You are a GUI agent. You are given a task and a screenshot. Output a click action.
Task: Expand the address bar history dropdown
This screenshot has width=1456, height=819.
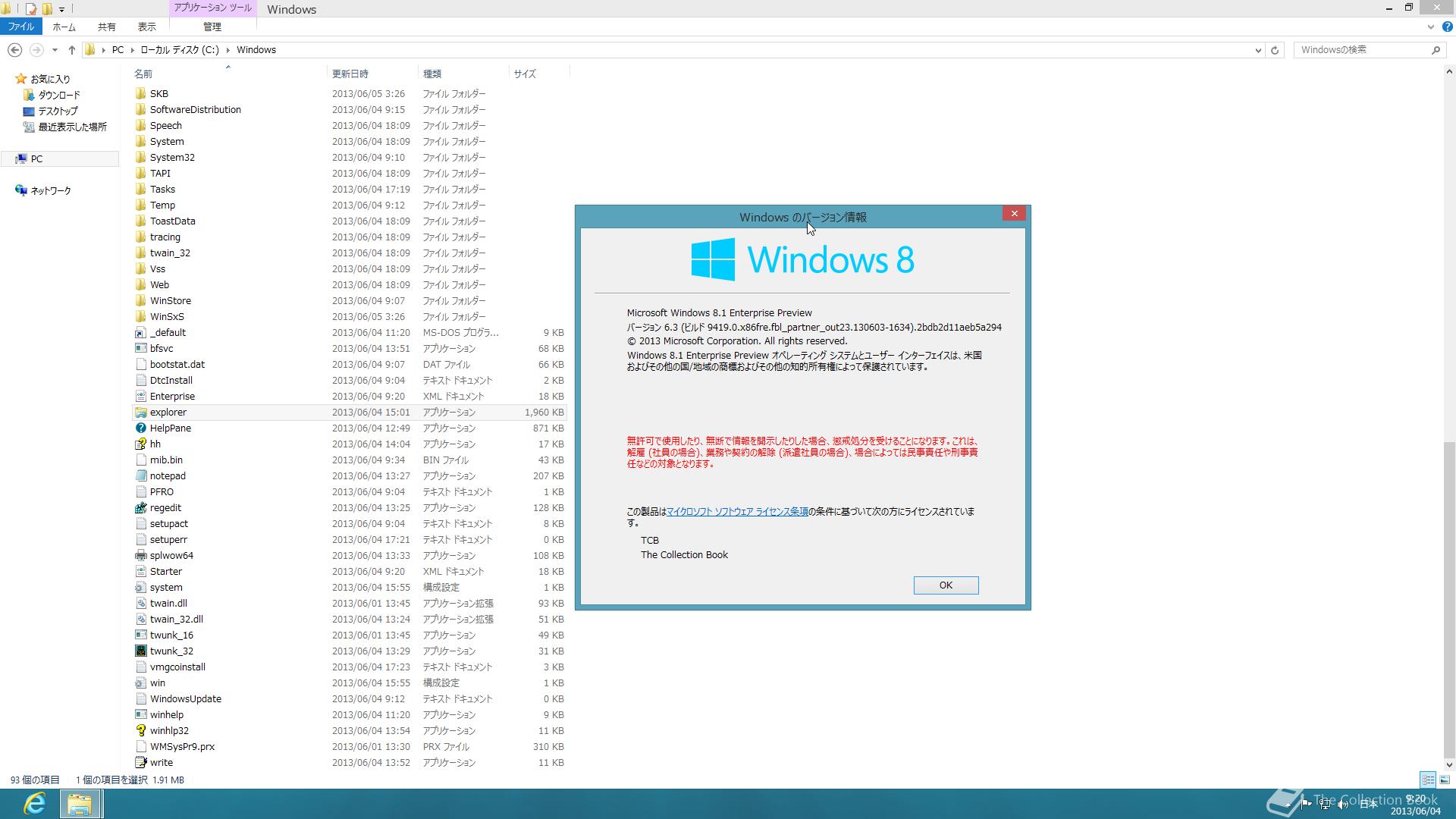pos(1258,50)
